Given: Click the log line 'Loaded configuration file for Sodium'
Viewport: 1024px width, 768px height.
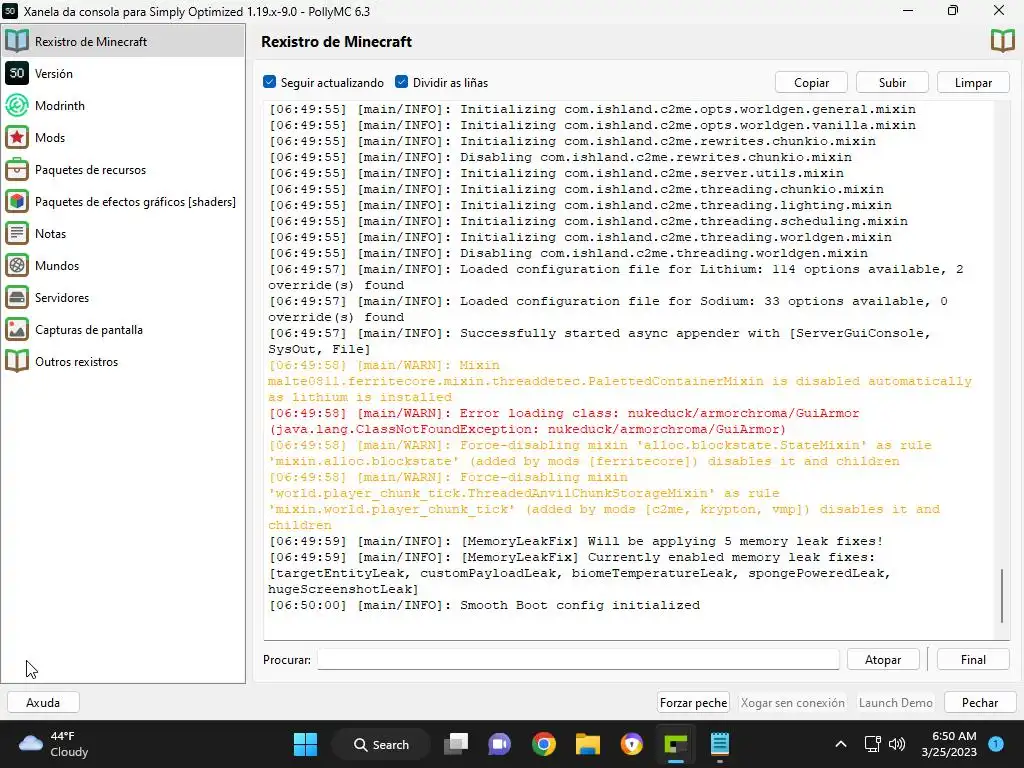Looking at the screenshot, I should [608, 309].
